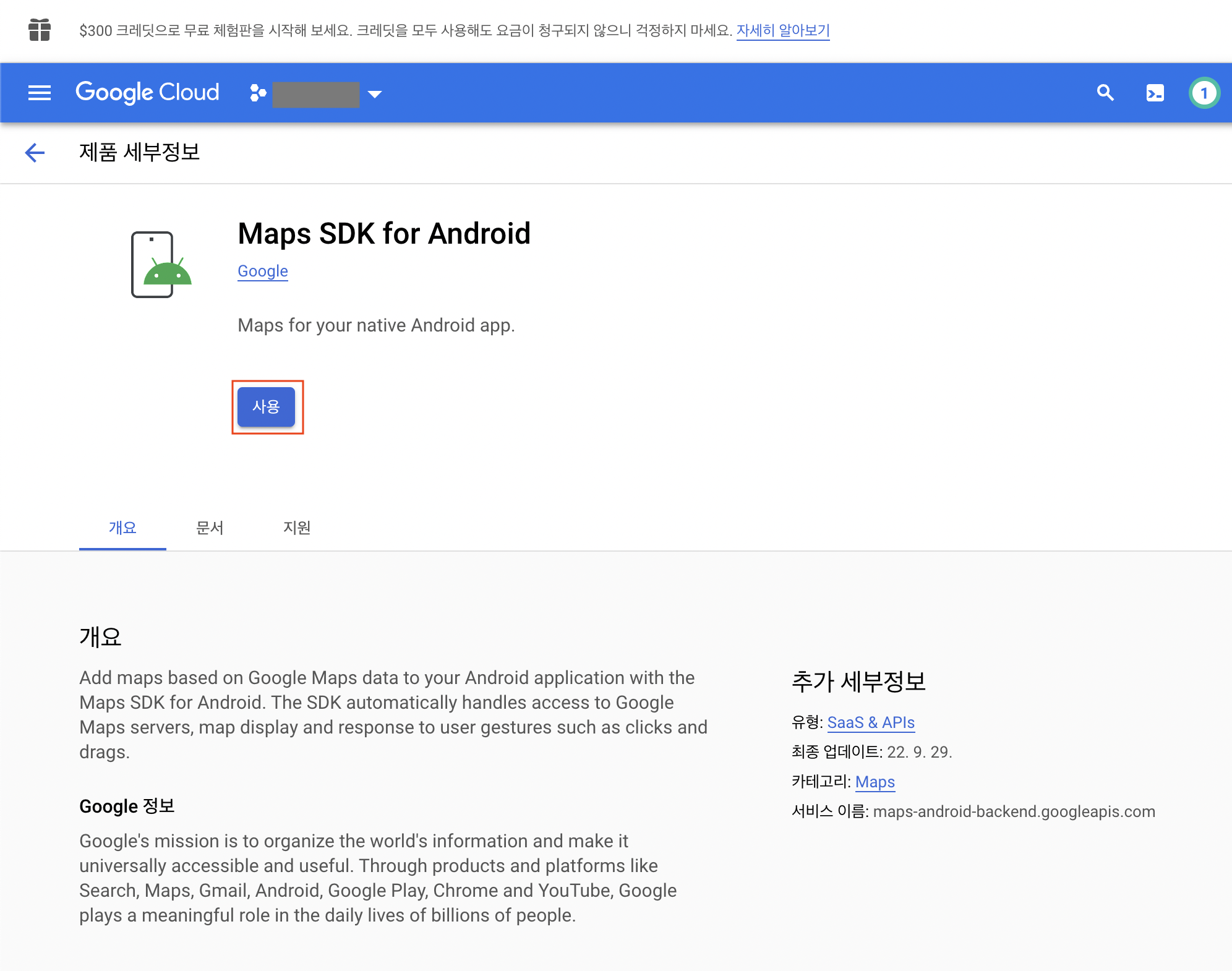Viewport: 1232px width, 971px height.
Task: Switch to the 문서 tab
Action: 210,528
